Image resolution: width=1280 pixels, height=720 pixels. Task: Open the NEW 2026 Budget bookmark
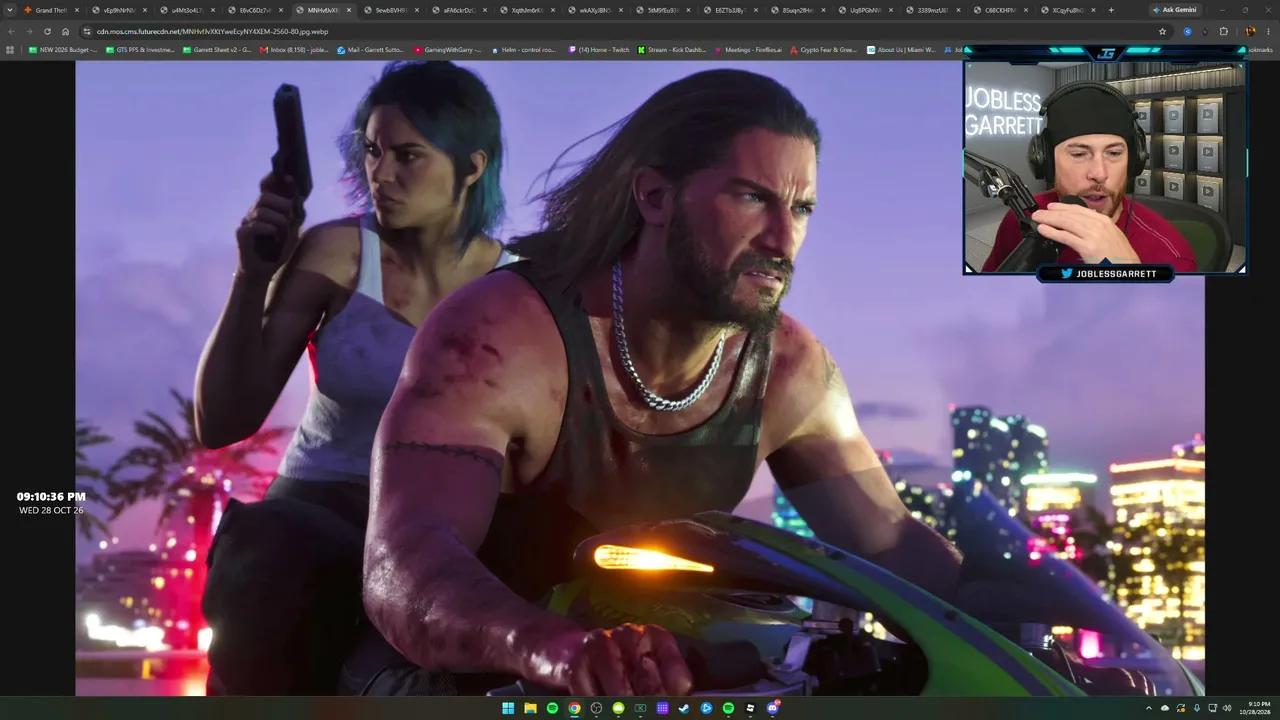[x=63, y=49]
